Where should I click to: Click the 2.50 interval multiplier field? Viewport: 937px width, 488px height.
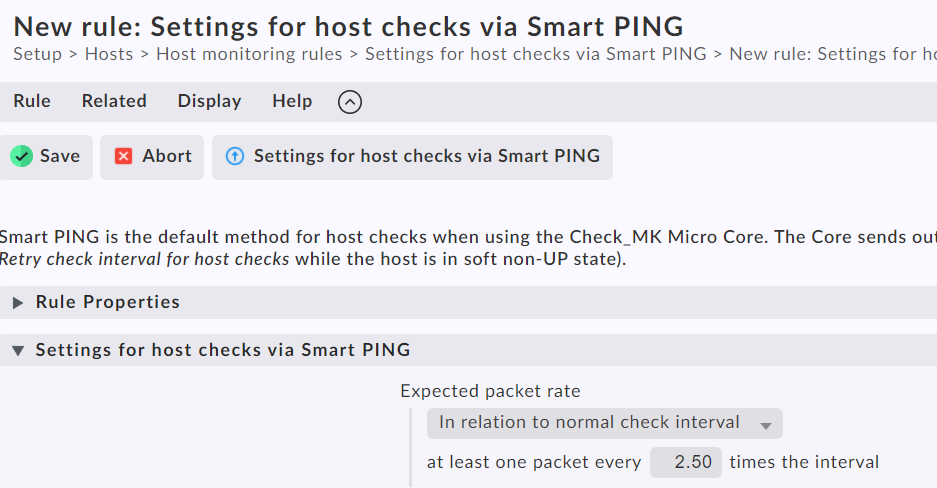coord(686,462)
